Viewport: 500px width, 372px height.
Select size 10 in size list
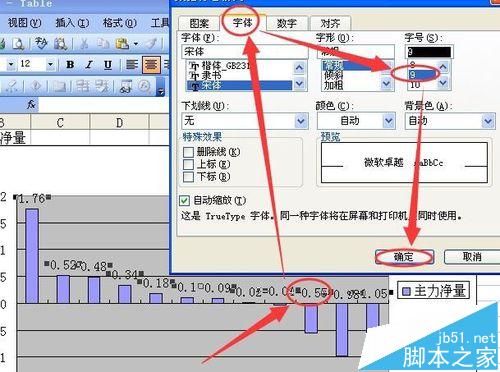pos(422,85)
